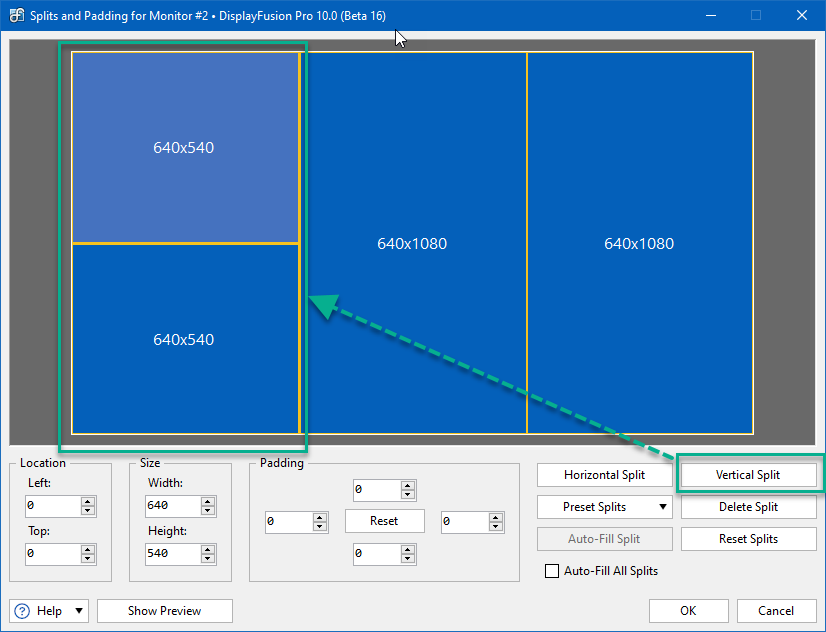Click the DisplayFusion app icon in title bar
The width and height of the screenshot is (826, 632).
coord(16,15)
